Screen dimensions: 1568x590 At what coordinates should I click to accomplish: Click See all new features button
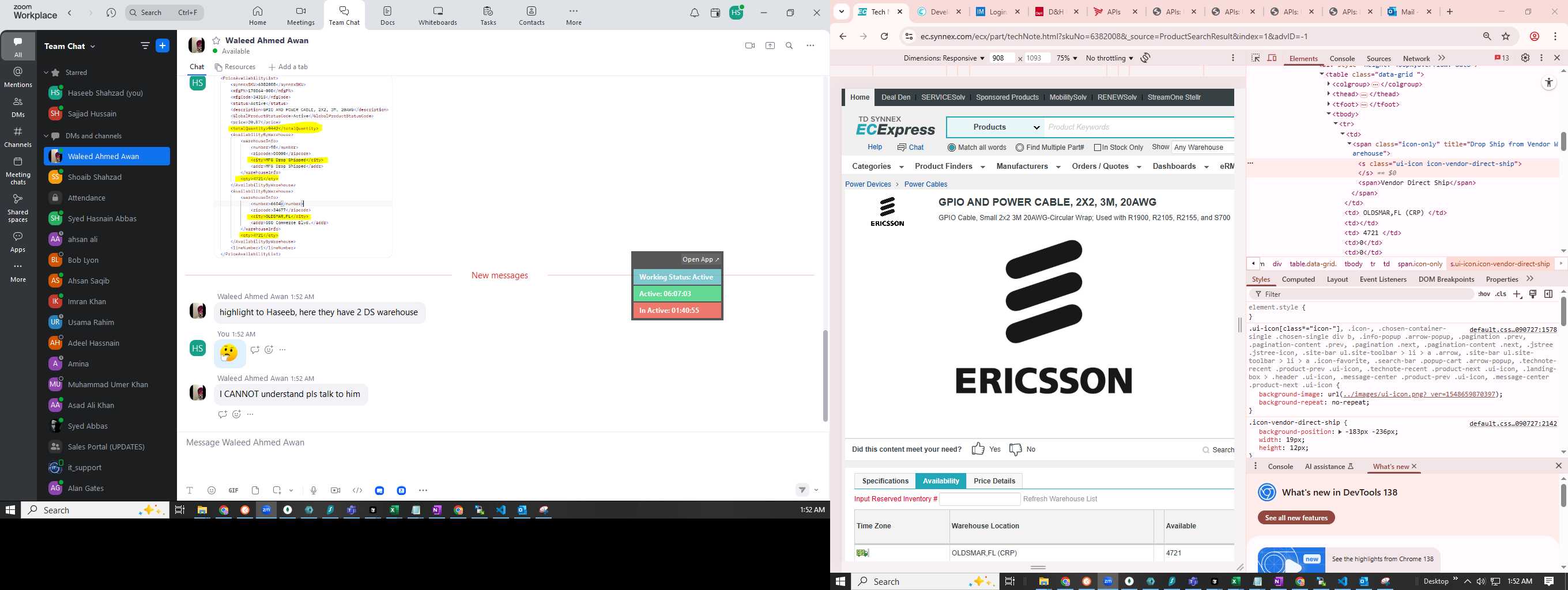1296,517
